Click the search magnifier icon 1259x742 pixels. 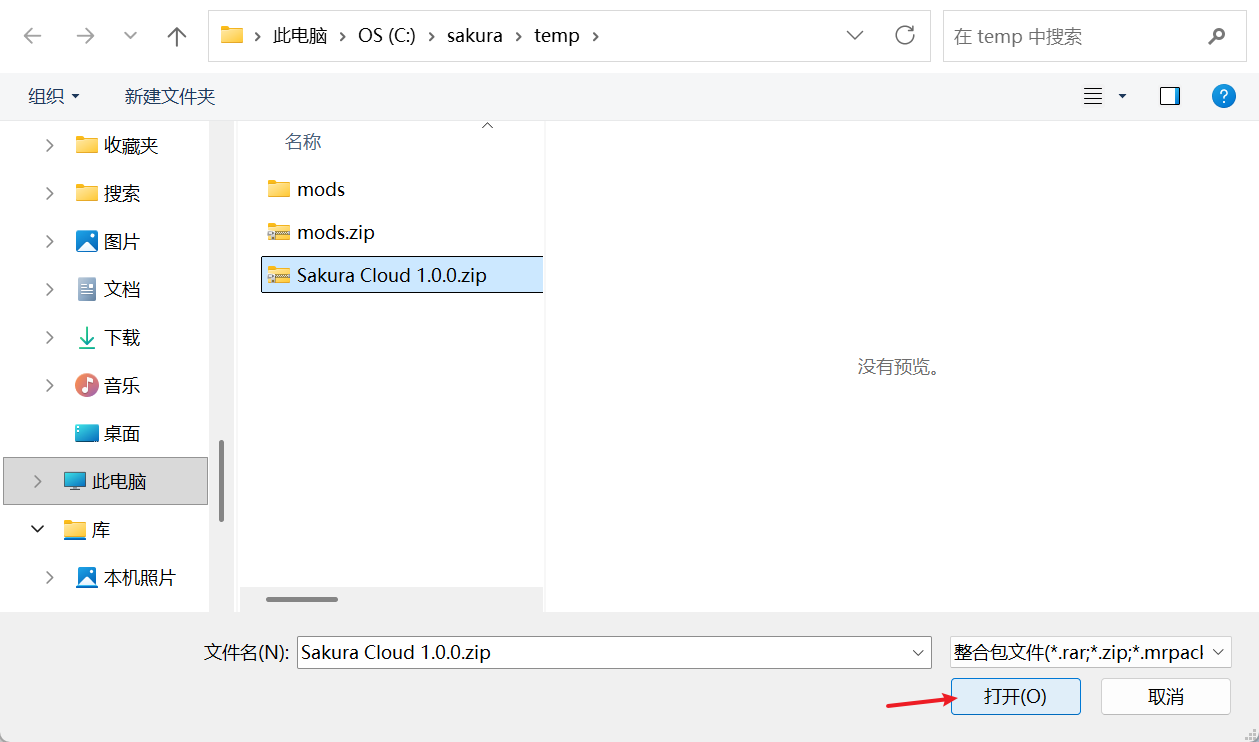pyautogui.click(x=1216, y=36)
